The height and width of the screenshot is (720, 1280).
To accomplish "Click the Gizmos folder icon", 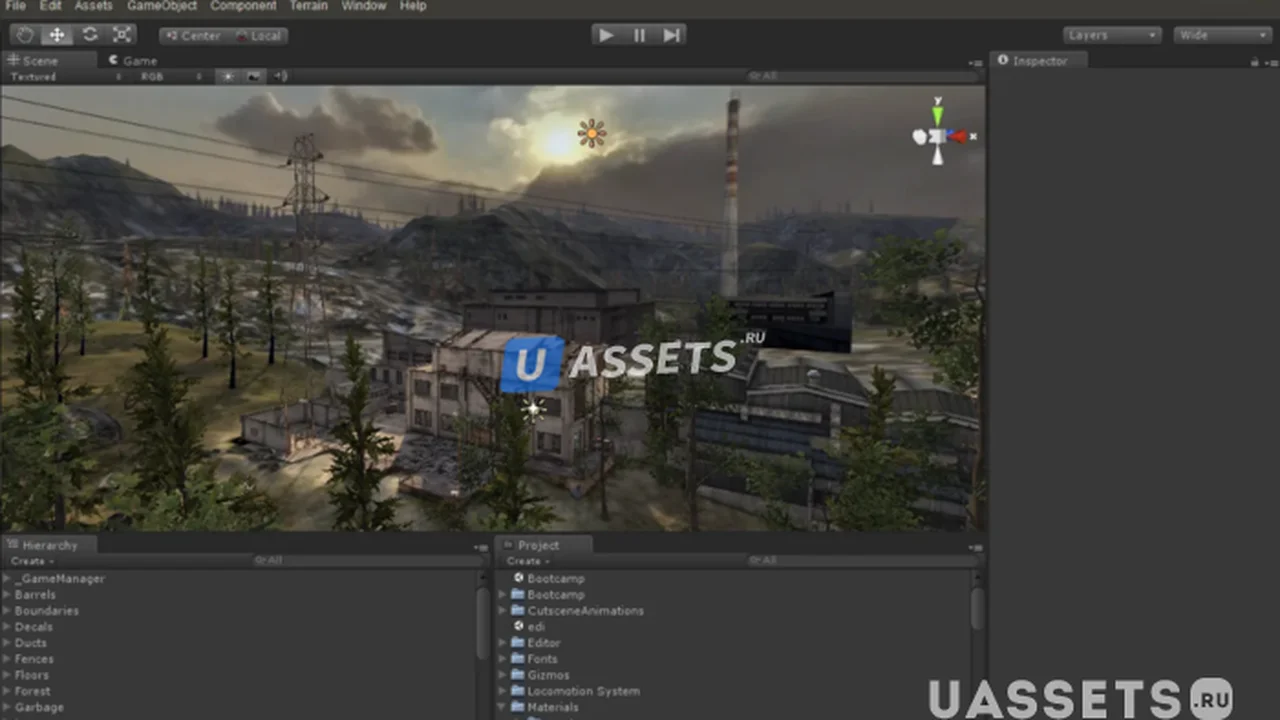I will point(518,674).
